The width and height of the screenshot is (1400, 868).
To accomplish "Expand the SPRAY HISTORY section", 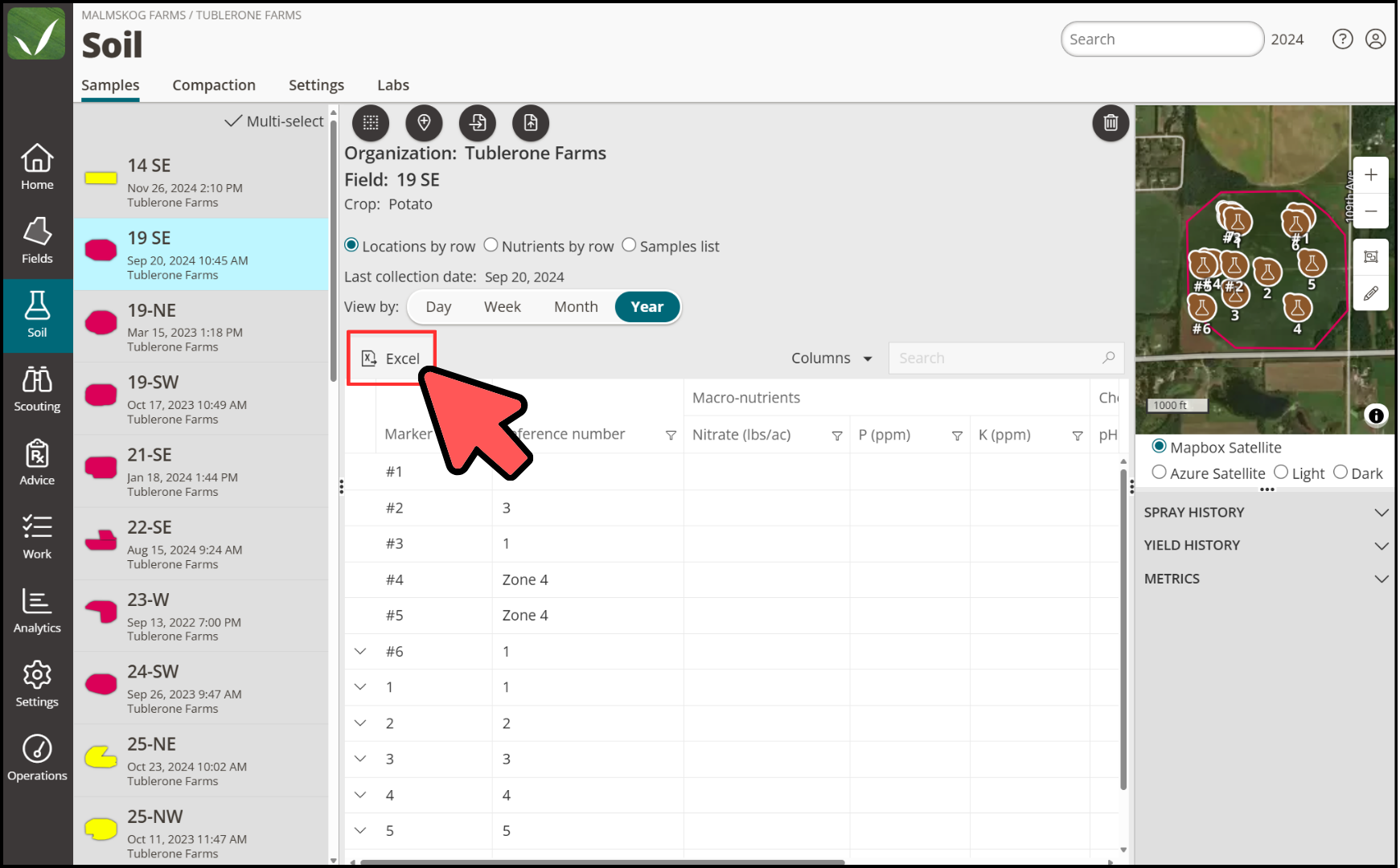I will 1266,513.
